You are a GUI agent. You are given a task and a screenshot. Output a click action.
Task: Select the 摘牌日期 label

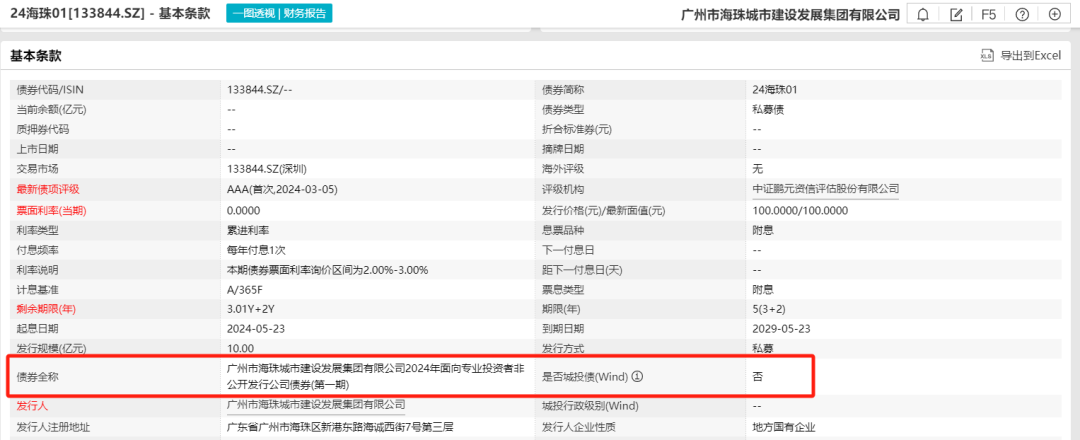(563, 149)
